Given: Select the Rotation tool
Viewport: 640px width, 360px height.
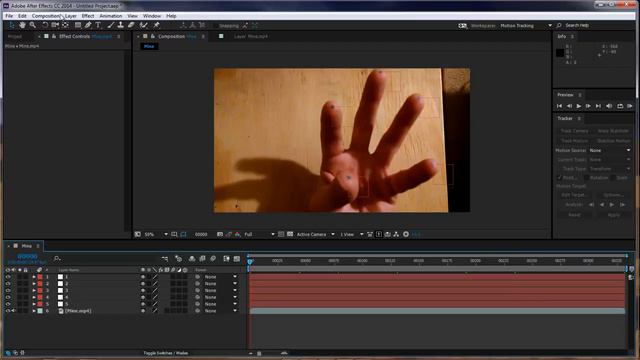Looking at the screenshot, I should pyautogui.click(x=45, y=25).
